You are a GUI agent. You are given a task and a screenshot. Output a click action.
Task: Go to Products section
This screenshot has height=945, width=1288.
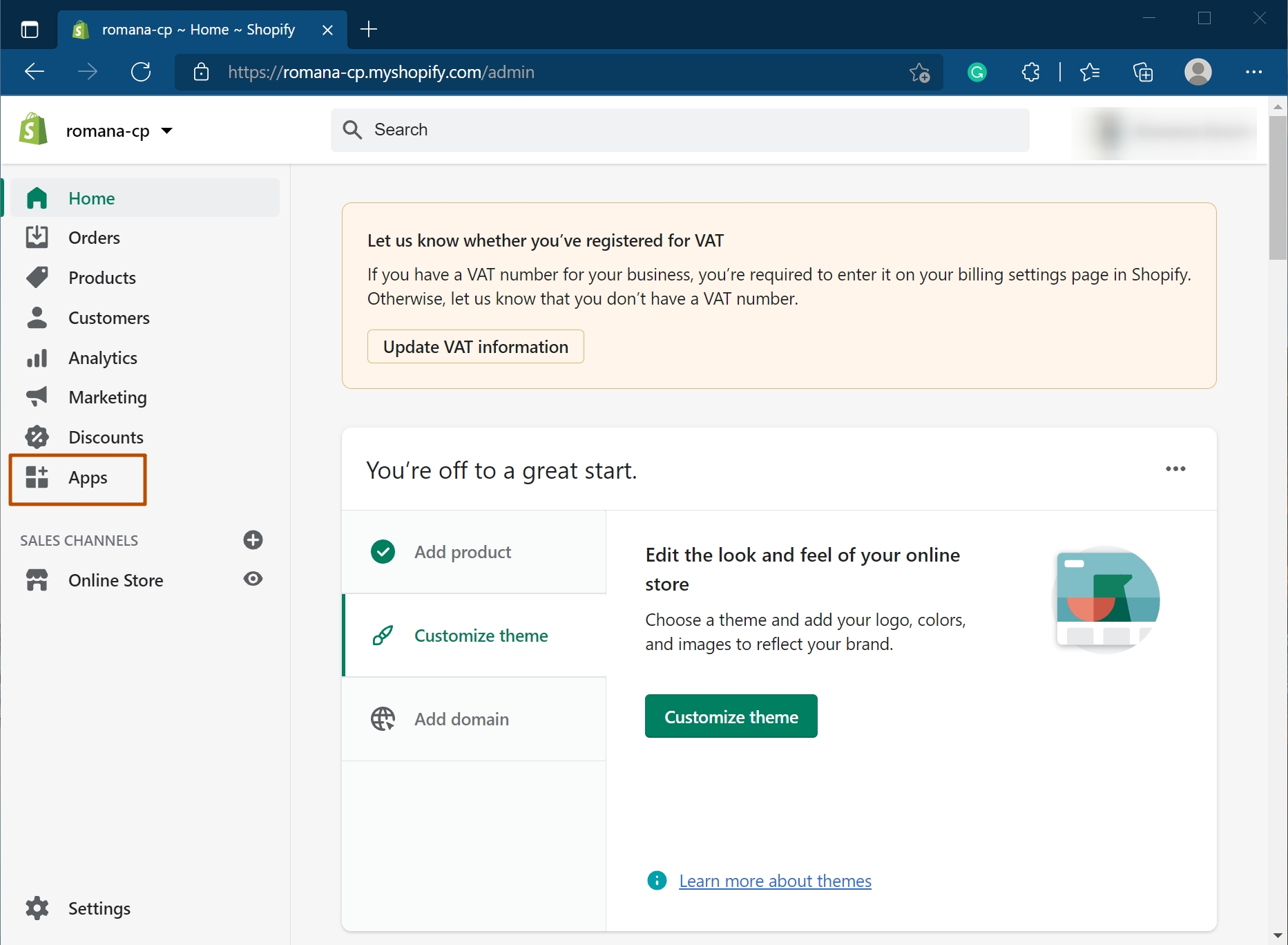tap(145, 278)
